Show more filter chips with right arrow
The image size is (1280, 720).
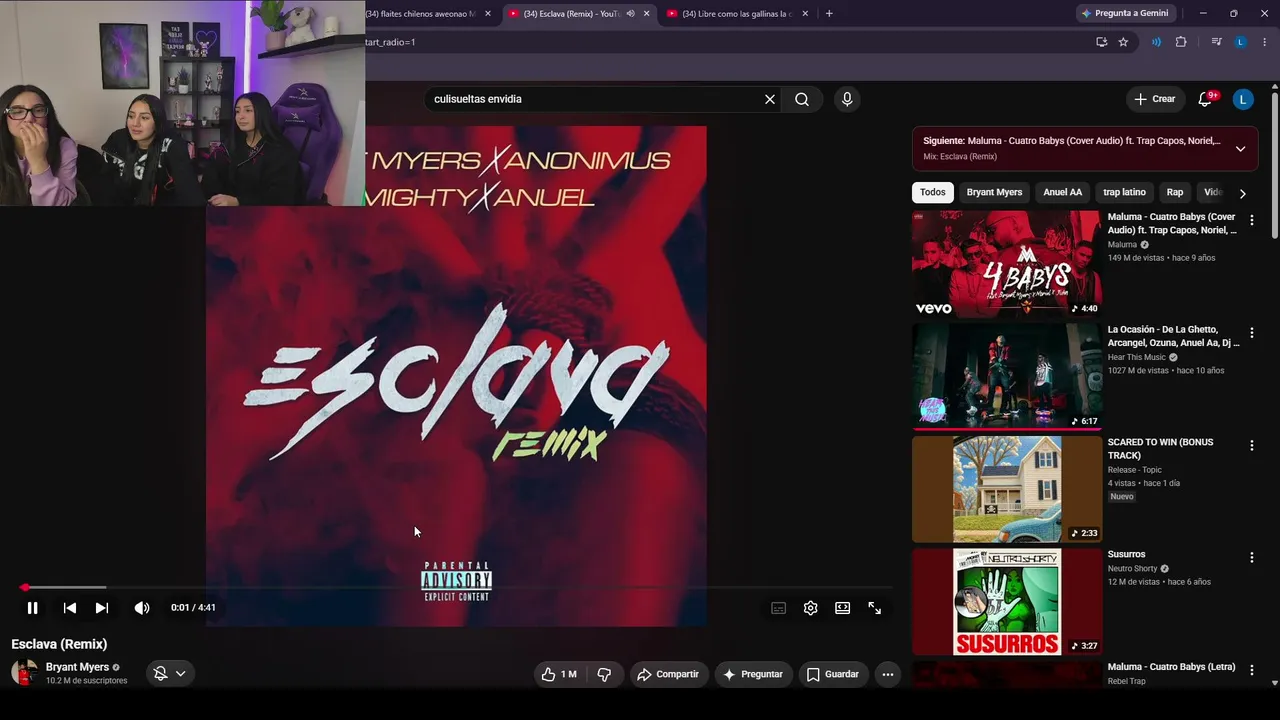tap(1243, 193)
